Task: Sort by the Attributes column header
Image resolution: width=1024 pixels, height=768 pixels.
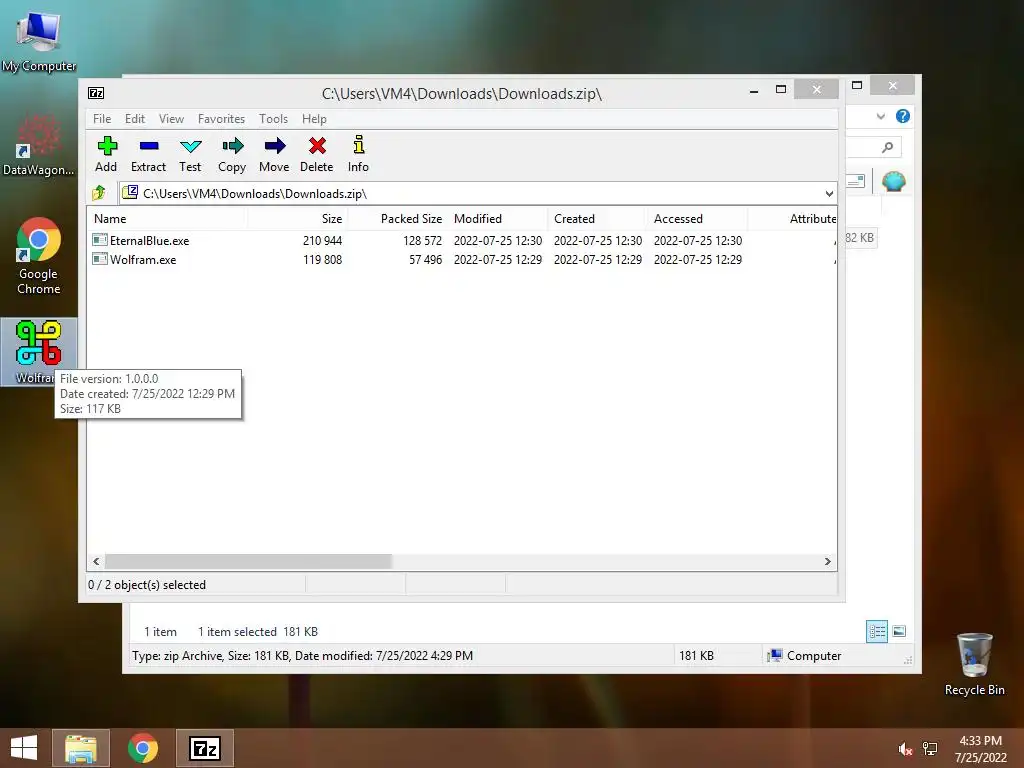Action: pos(792,219)
